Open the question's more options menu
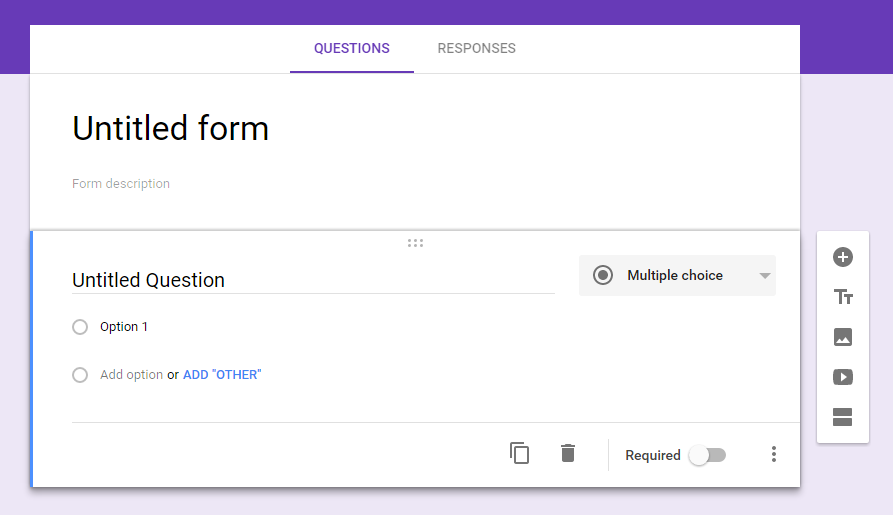The image size is (893, 515). 773,454
